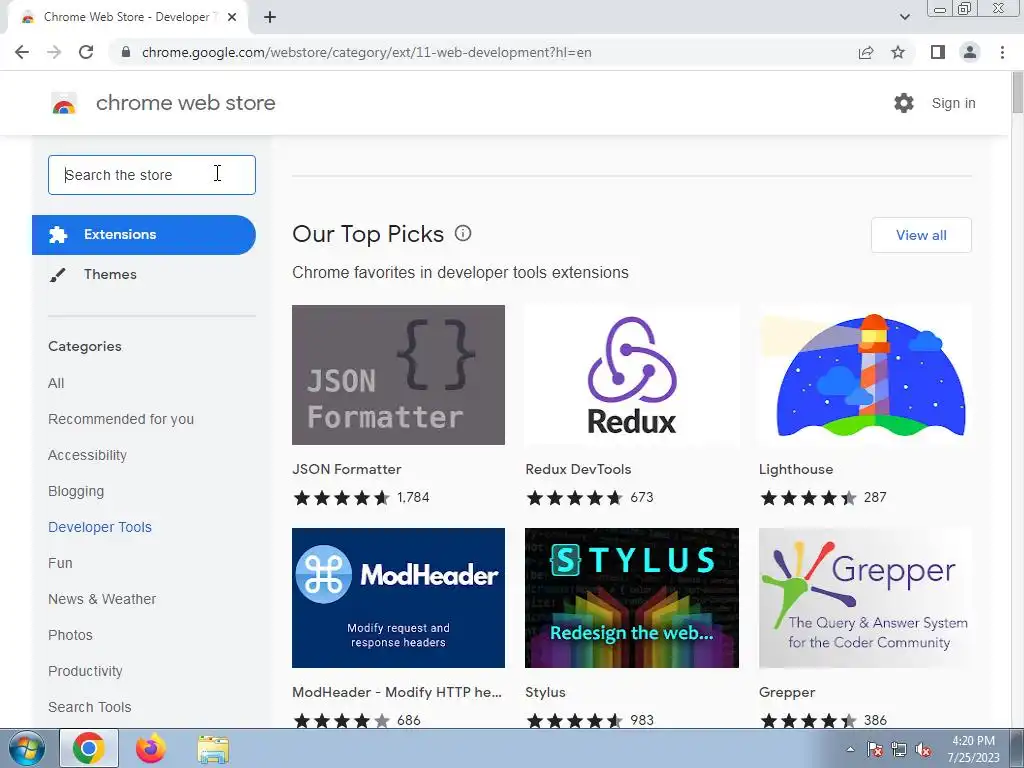
Task: Click JSON Formatter's 1,784 rating count
Action: point(413,498)
